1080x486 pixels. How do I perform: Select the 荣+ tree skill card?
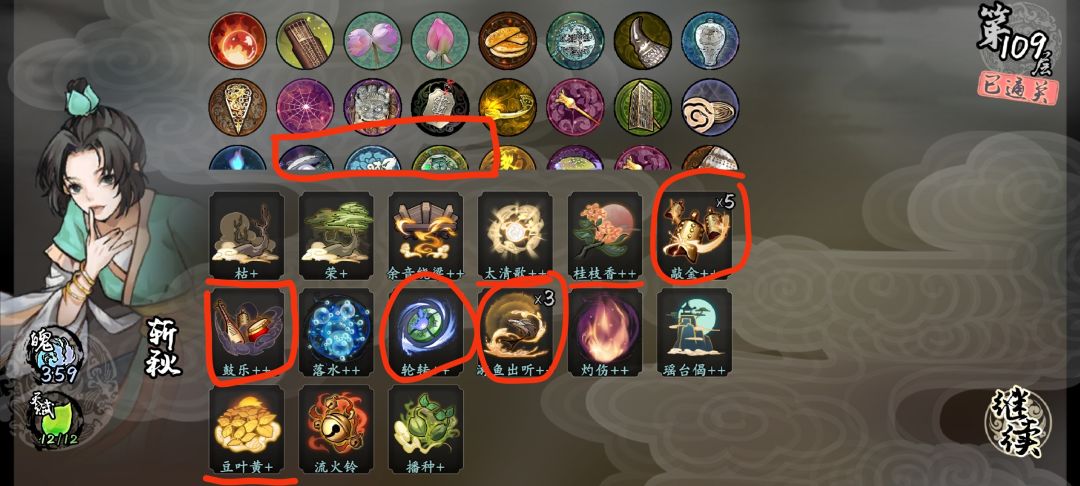336,235
